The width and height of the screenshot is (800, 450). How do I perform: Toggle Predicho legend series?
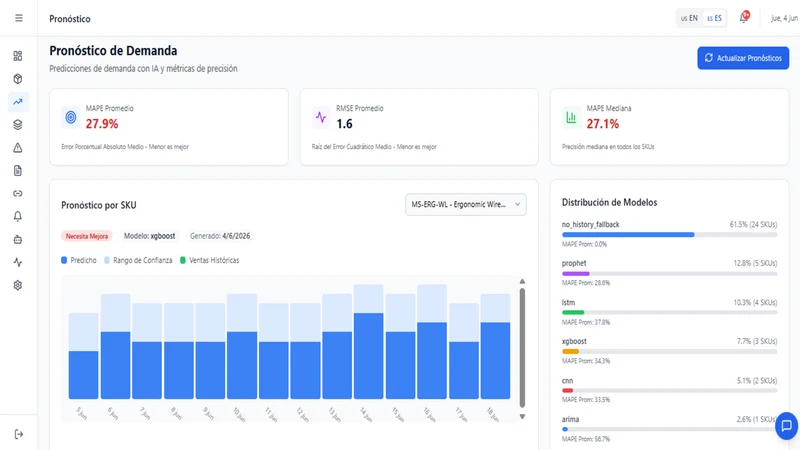79,260
